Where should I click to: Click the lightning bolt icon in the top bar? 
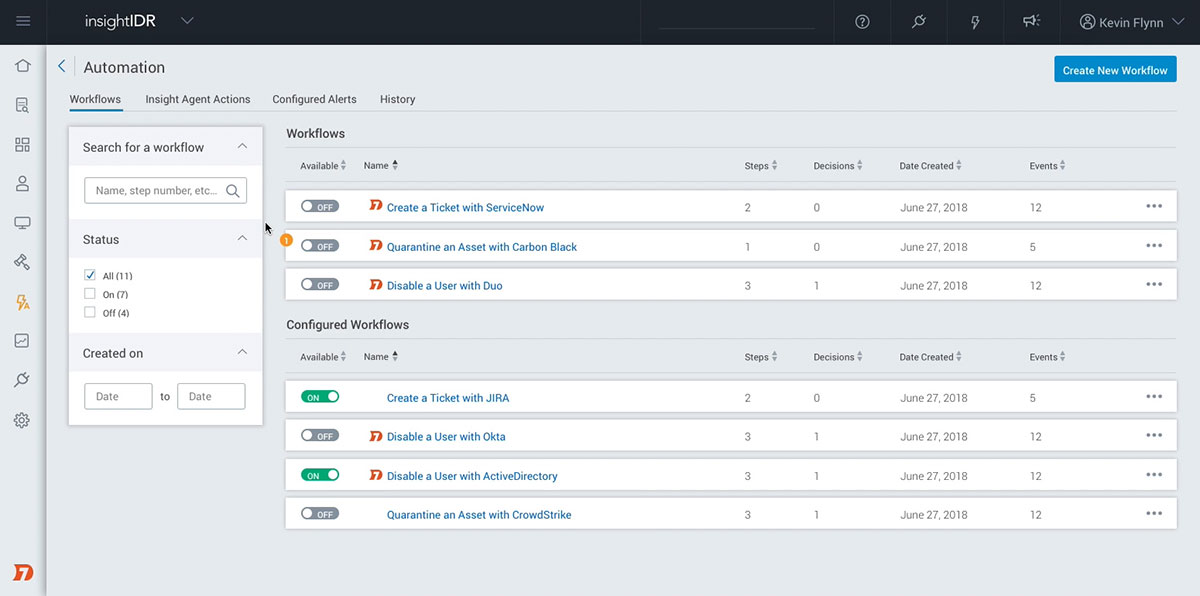pyautogui.click(x=976, y=22)
